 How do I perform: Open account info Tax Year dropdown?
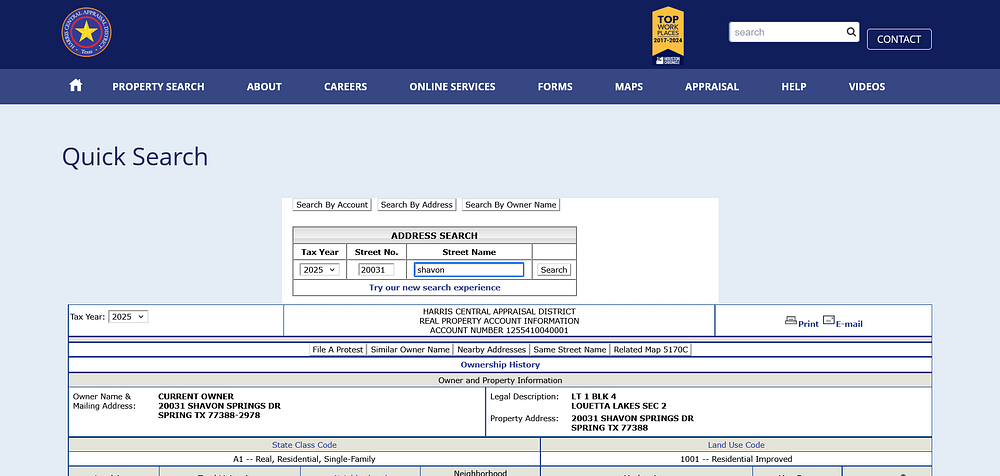(x=128, y=316)
